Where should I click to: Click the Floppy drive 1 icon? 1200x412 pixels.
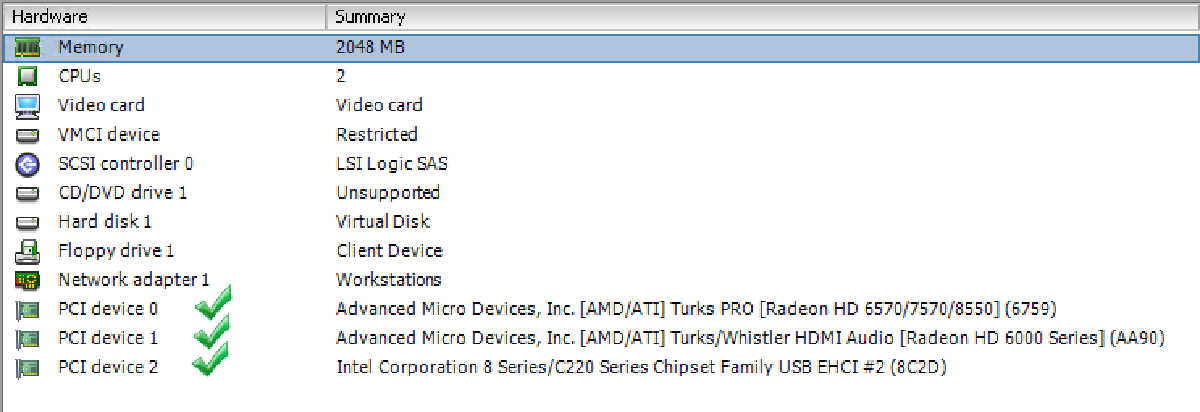(x=27, y=250)
